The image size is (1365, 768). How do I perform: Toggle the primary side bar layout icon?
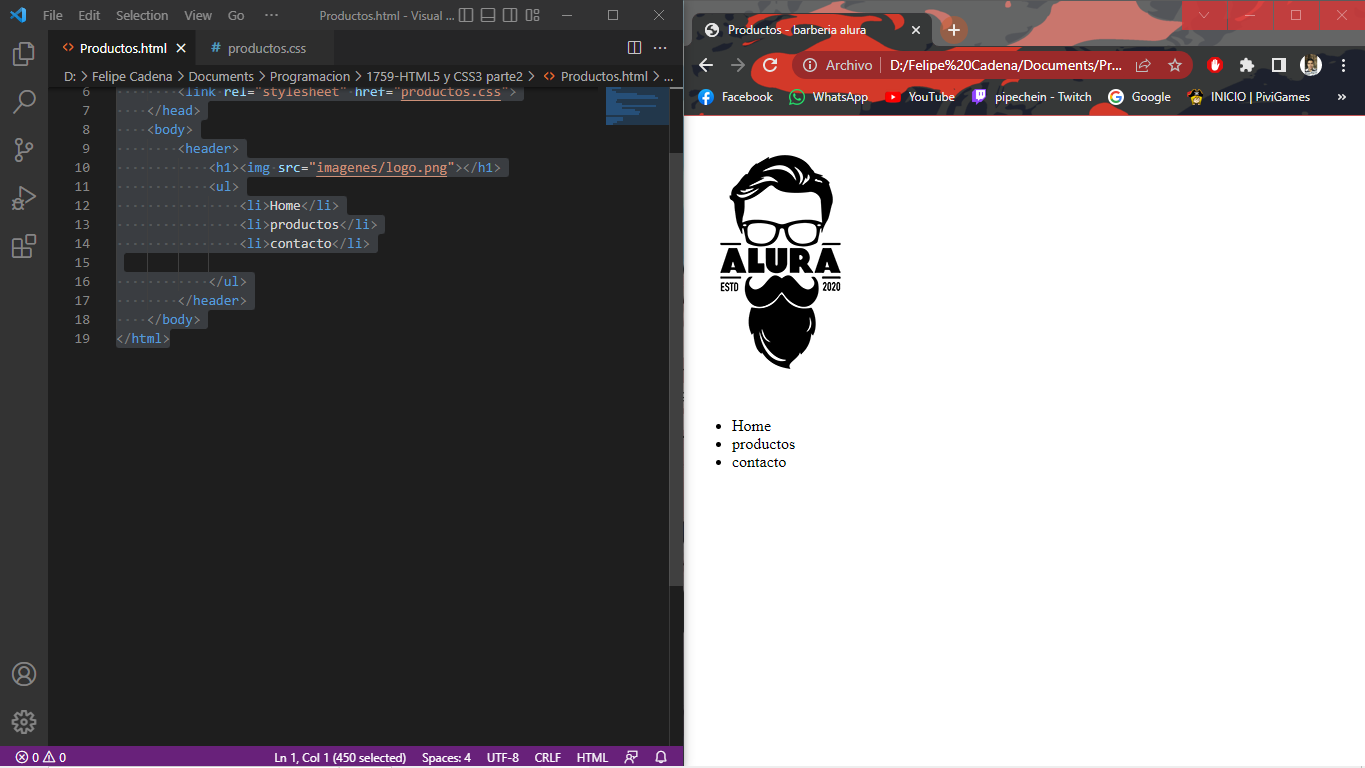[x=466, y=15]
